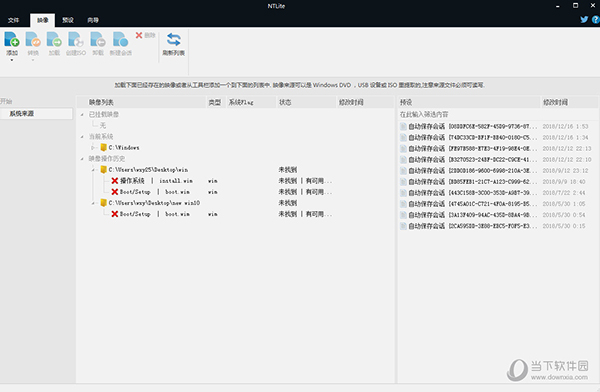Click the red X 删除 (Delete) button

coord(145,35)
